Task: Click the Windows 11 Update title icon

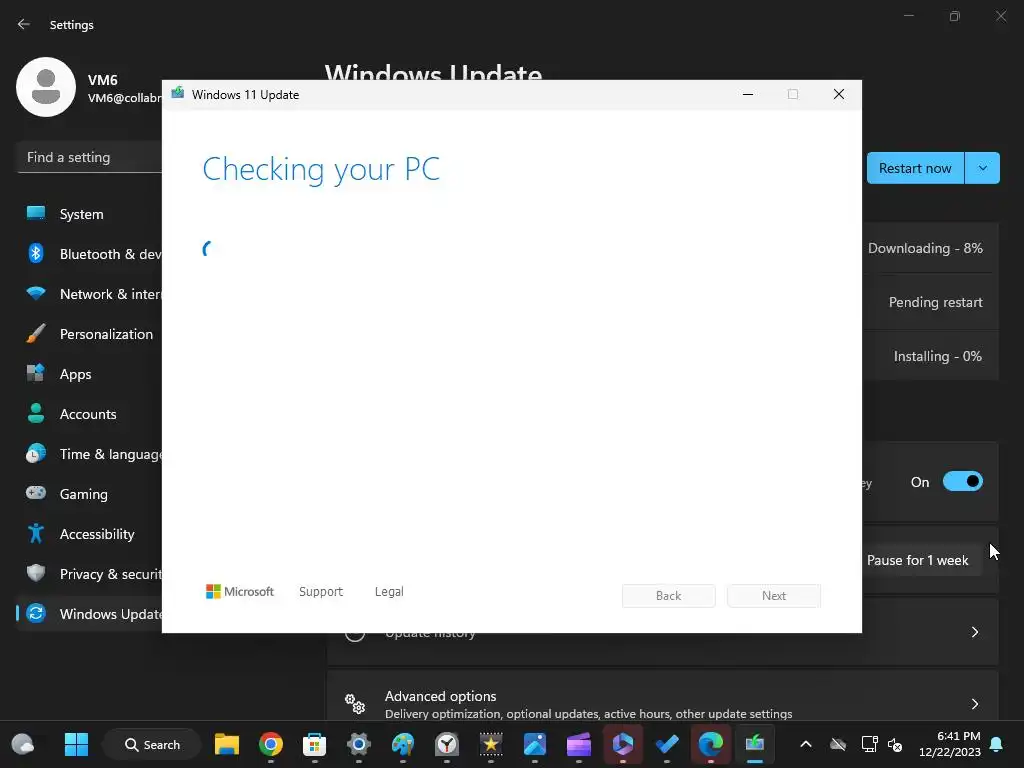Action: [x=178, y=94]
